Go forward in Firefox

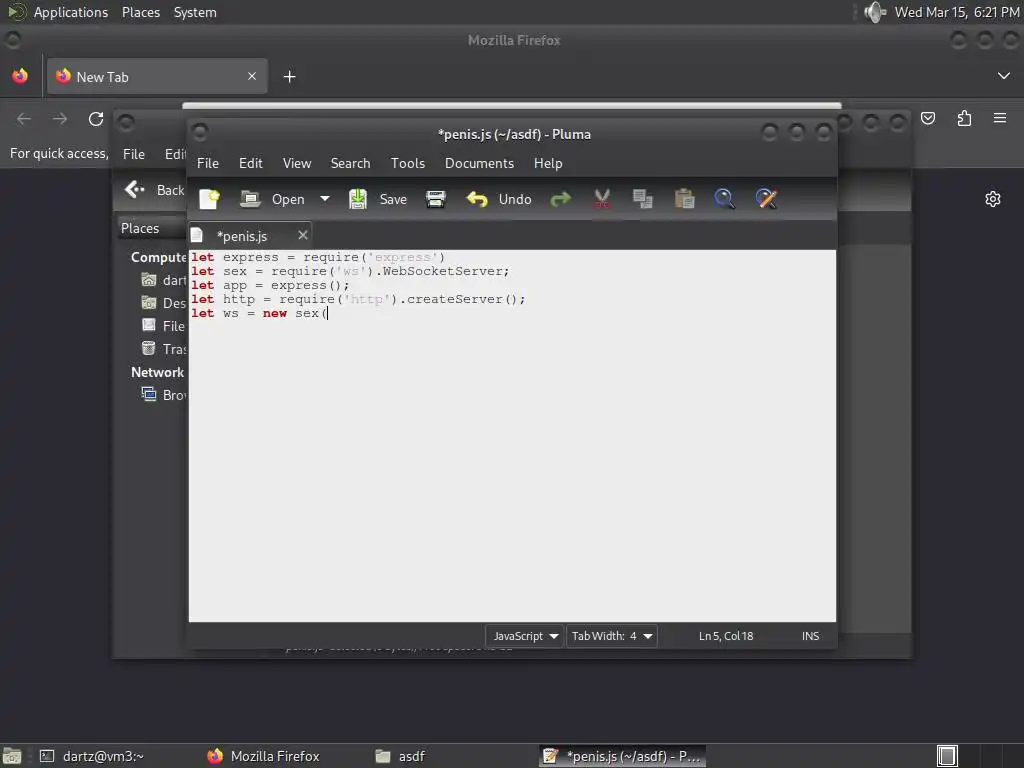(x=60, y=119)
